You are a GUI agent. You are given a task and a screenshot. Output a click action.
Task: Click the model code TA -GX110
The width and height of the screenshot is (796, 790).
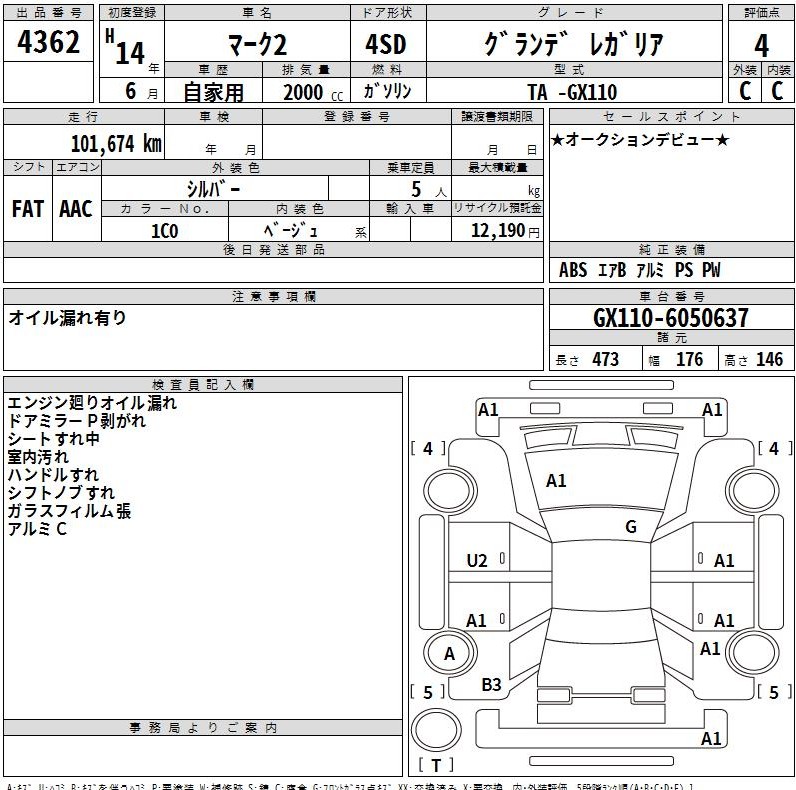click(572, 92)
